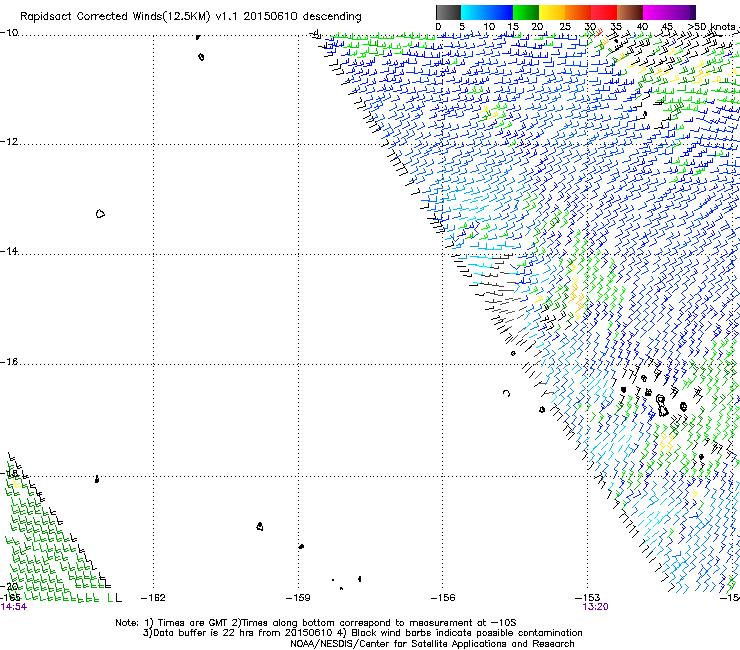Click the latitude label "-12"

click(9, 142)
